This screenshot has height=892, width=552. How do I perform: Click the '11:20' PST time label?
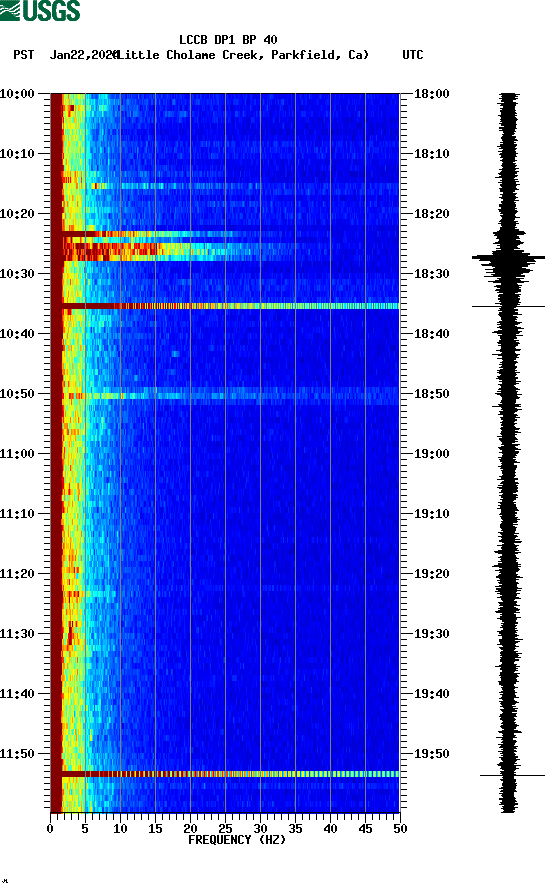(x=17, y=573)
